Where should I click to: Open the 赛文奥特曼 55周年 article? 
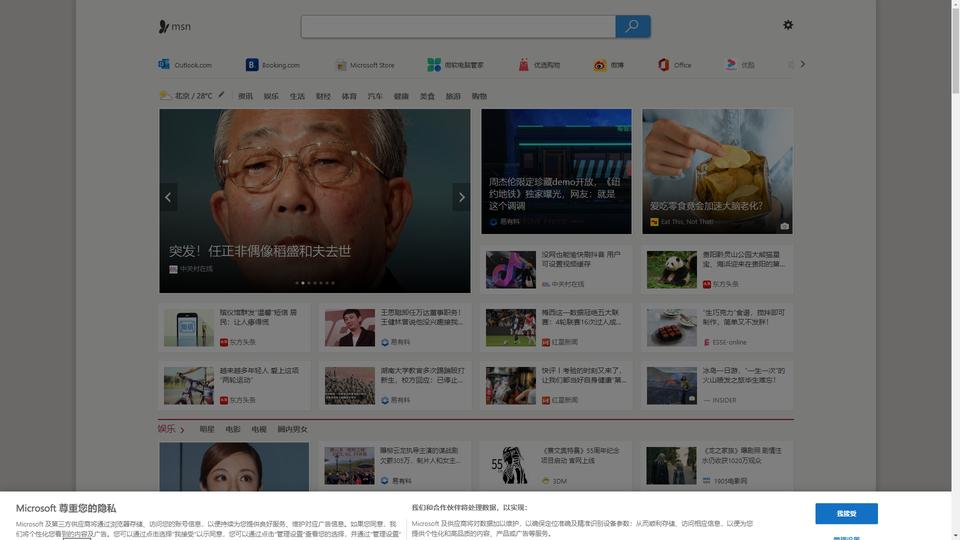556,465
